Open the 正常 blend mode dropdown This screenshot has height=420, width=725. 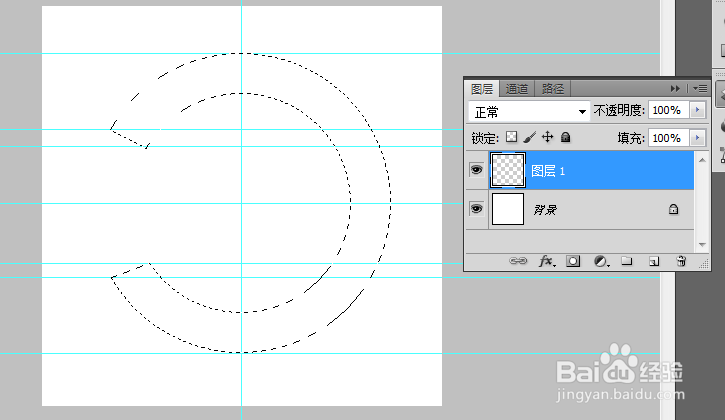pyautogui.click(x=529, y=111)
